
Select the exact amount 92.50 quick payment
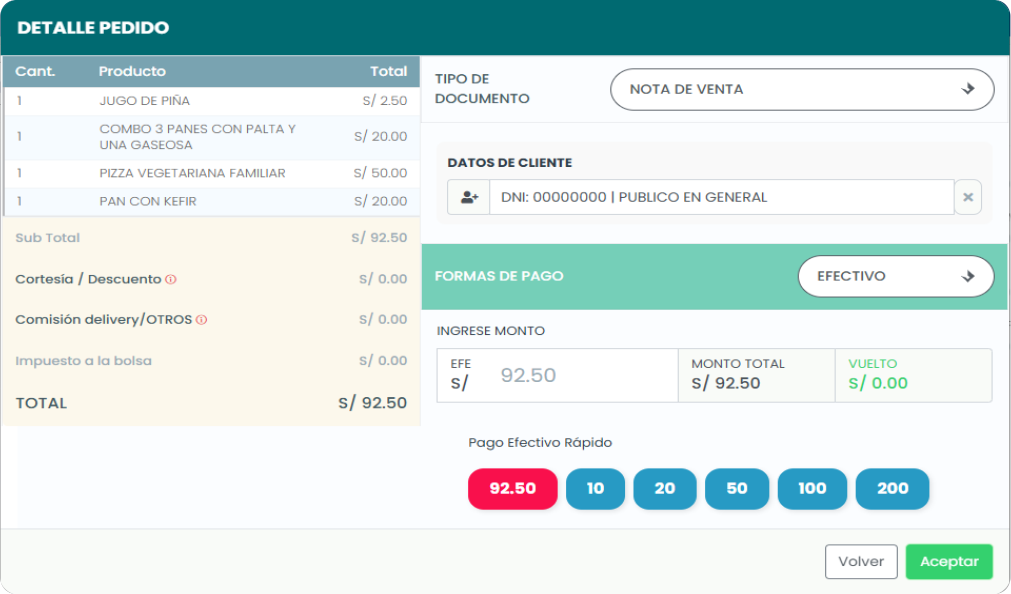point(512,489)
